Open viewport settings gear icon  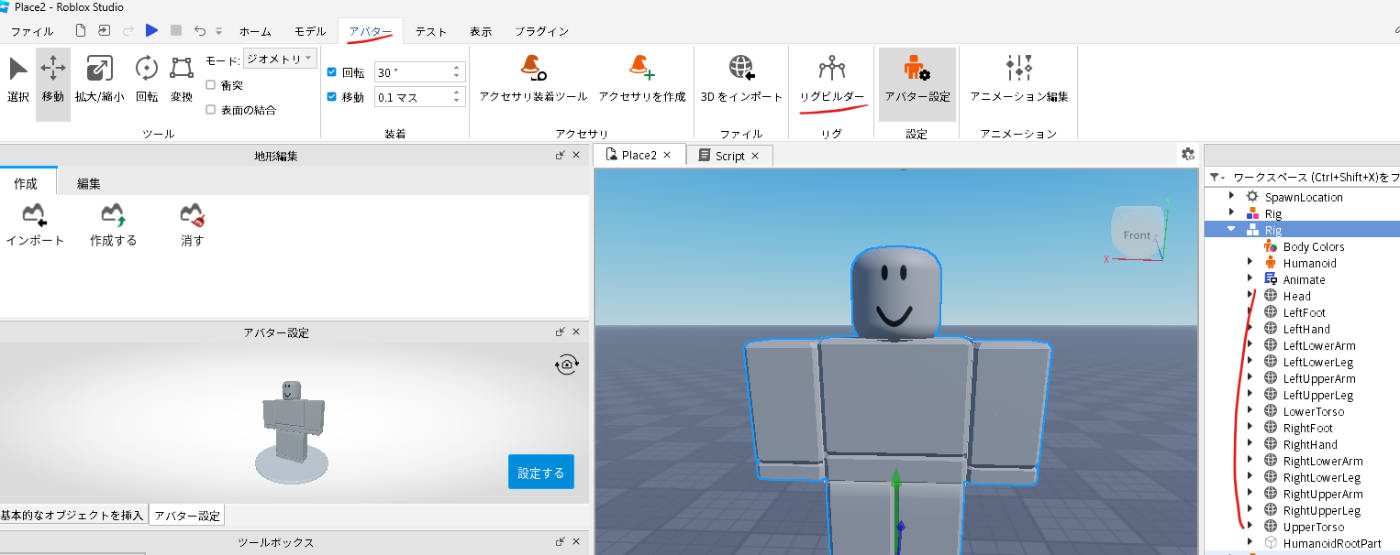point(1188,154)
